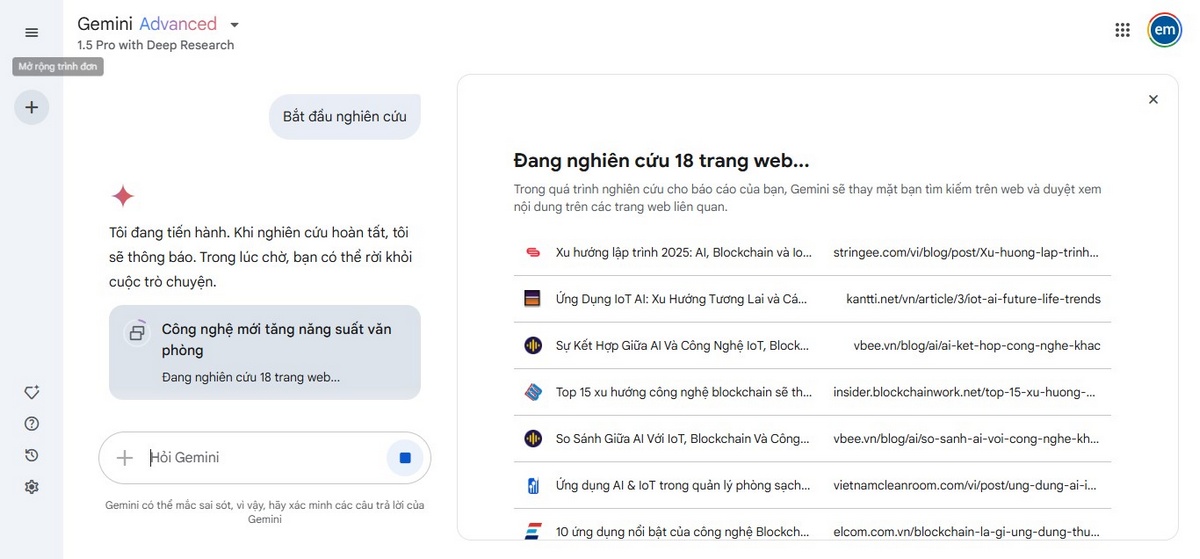1200x559 pixels.
Task: Click stringee.com URL text
Action: click(x=967, y=252)
